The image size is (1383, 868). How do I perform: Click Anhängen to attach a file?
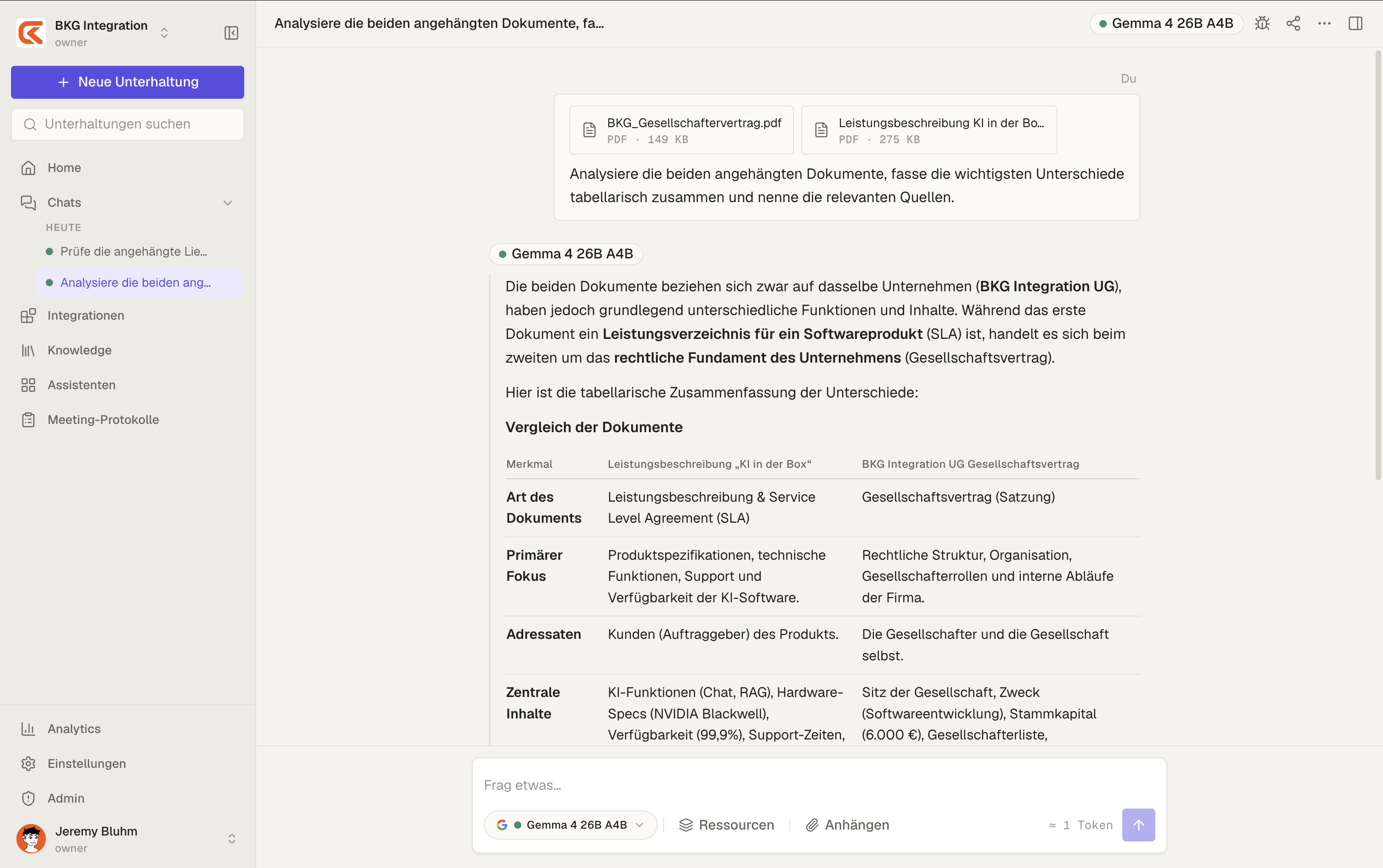coord(847,825)
